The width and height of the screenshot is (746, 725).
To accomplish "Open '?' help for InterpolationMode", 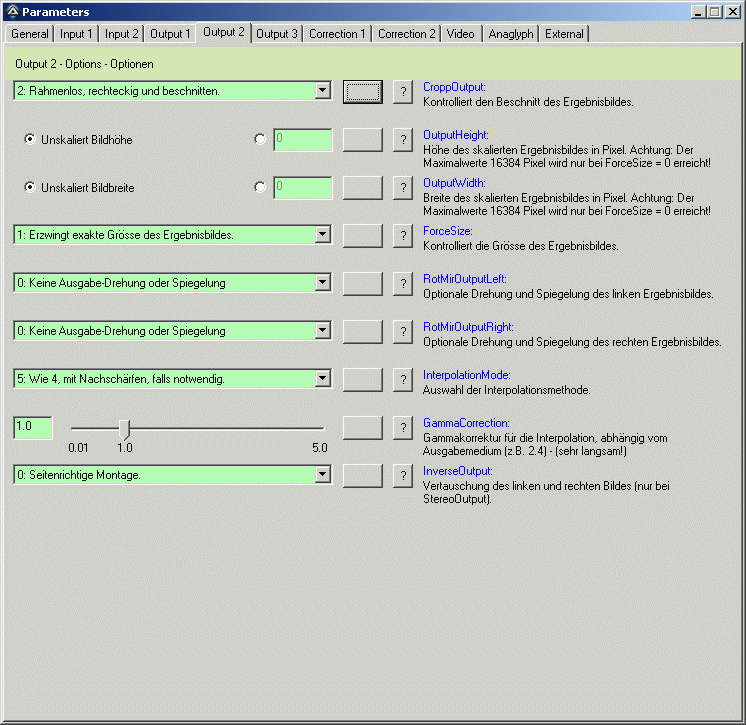I will (402, 380).
